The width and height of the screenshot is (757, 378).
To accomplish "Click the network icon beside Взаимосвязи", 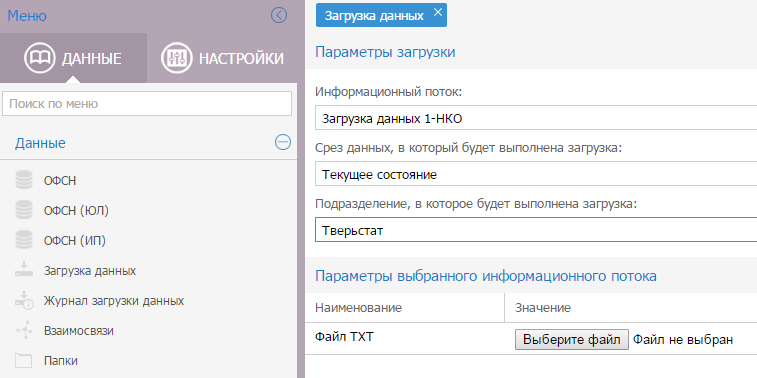I will [x=24, y=331].
